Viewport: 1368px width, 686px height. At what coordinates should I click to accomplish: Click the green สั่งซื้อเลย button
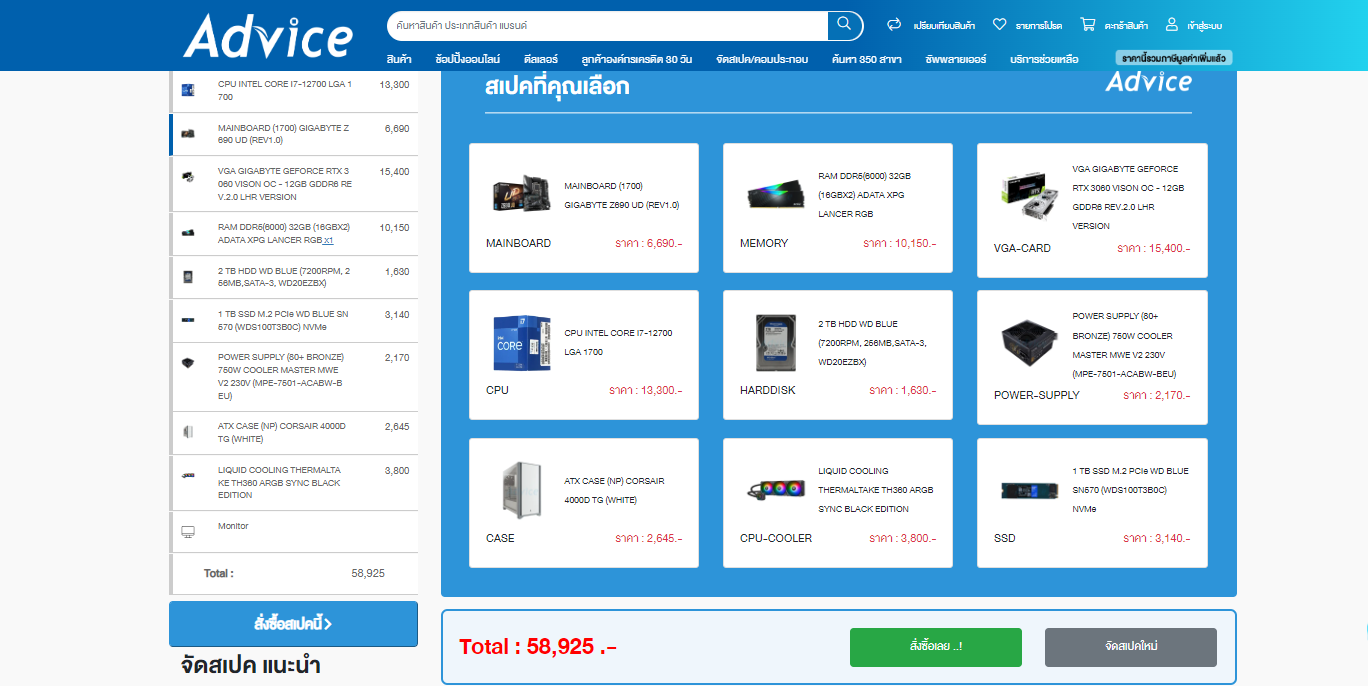[936, 647]
